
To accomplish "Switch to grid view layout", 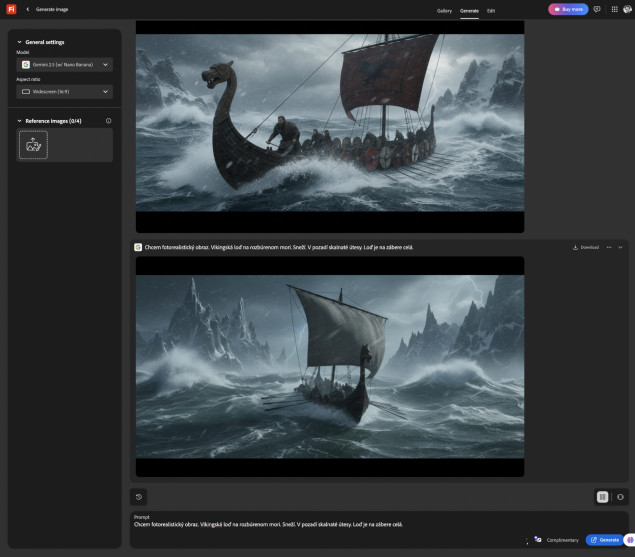I will (602, 496).
